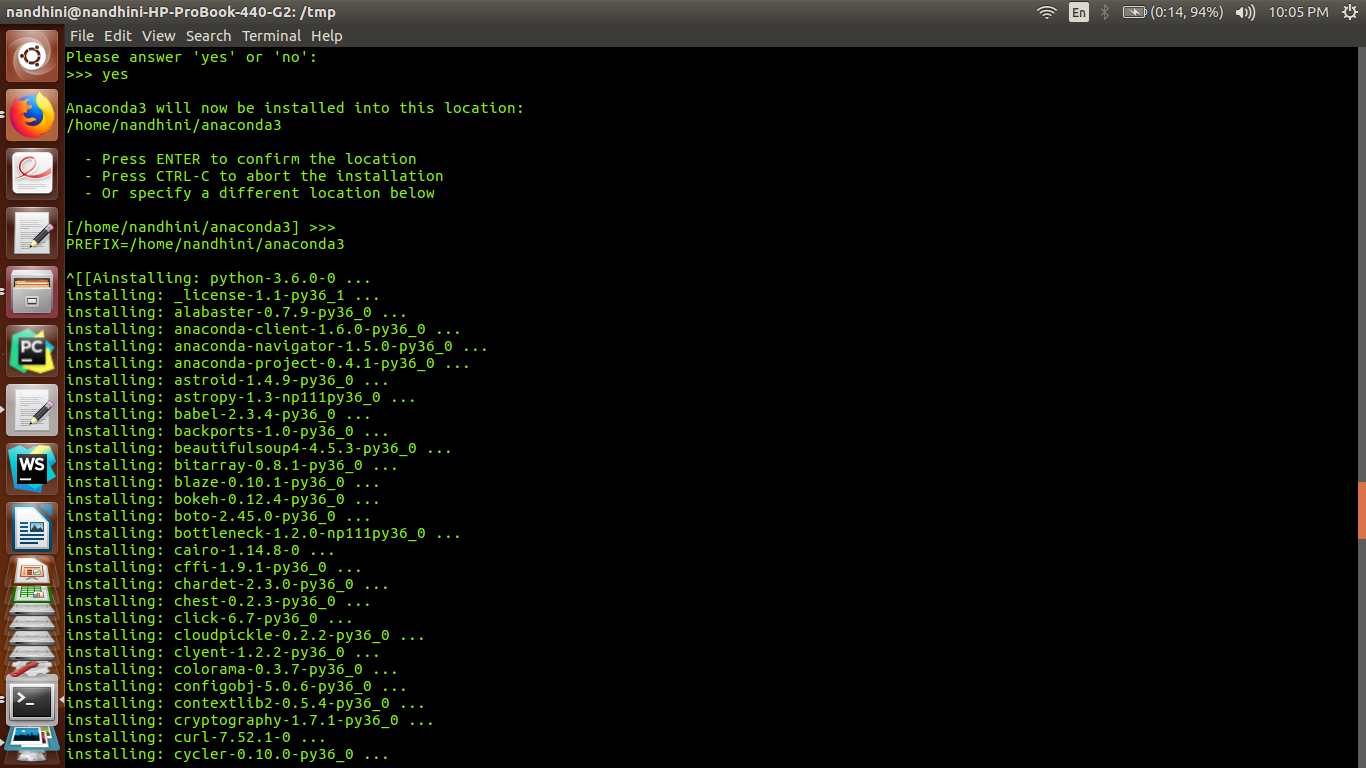Image resolution: width=1366 pixels, height=768 pixels.
Task: Click 'Press ENTER to confirm the location'
Action: [x=259, y=159]
